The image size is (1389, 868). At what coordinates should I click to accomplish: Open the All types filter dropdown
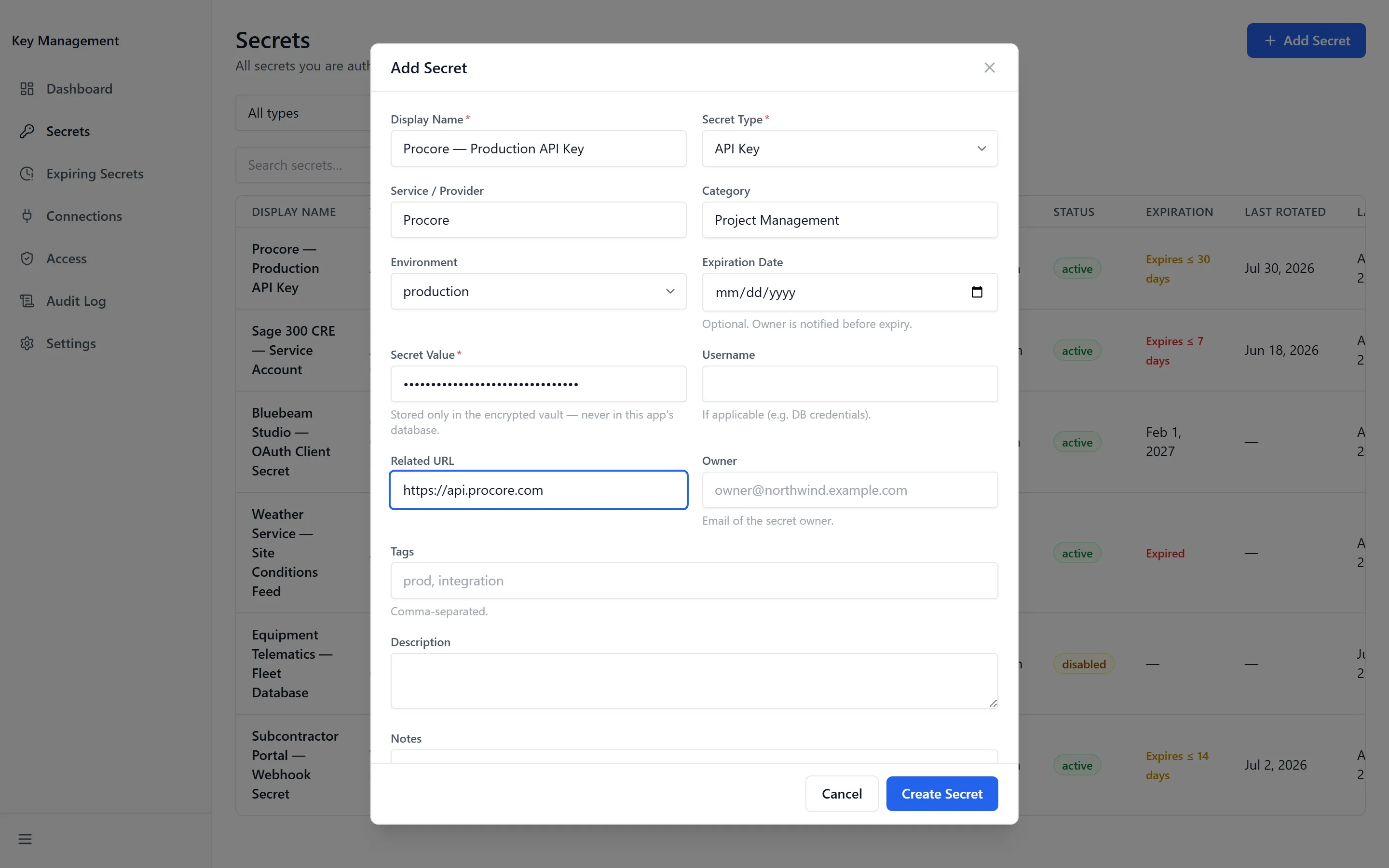coord(303,113)
